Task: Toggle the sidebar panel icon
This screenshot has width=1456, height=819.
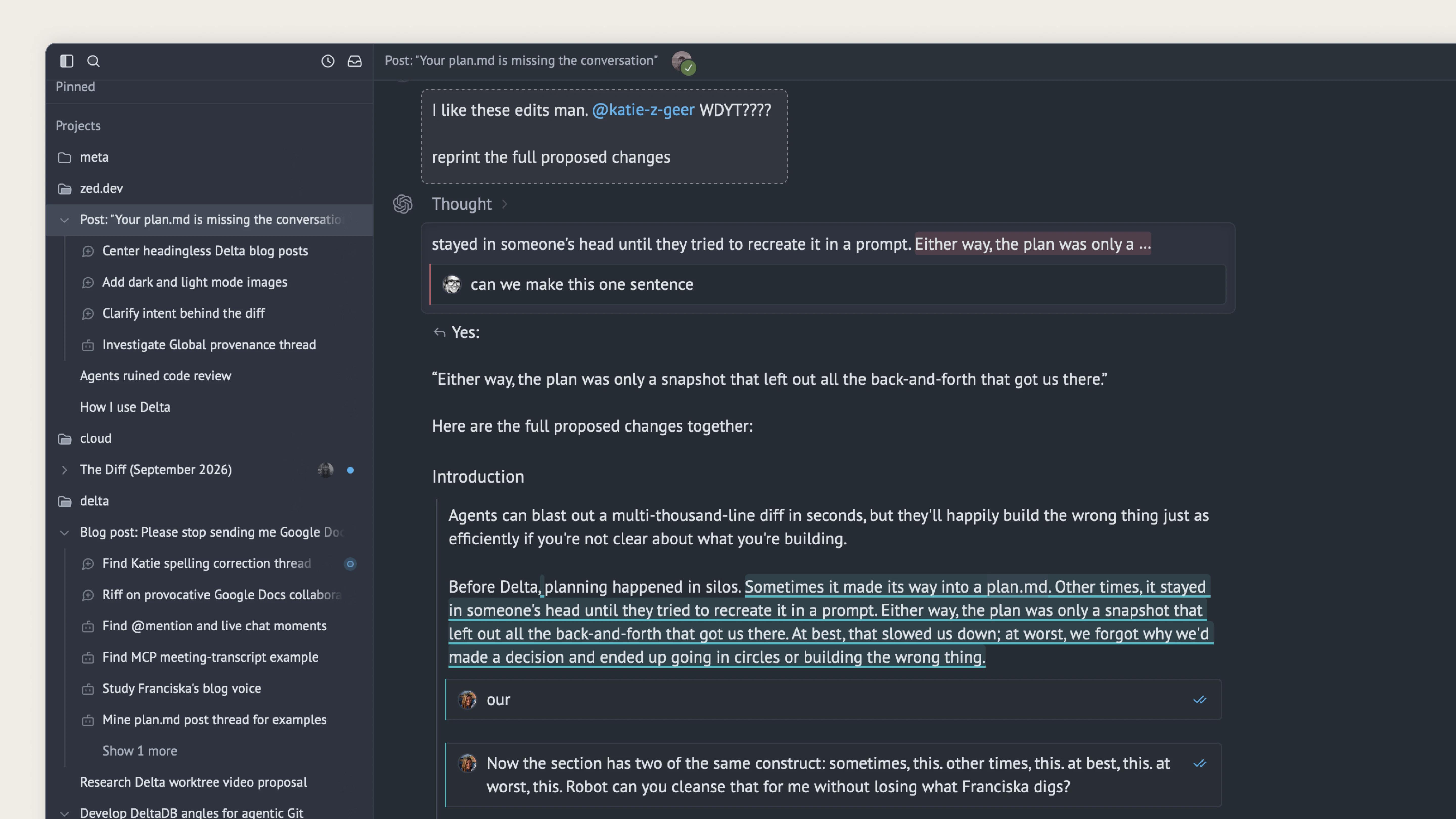Action: pyautogui.click(x=67, y=61)
